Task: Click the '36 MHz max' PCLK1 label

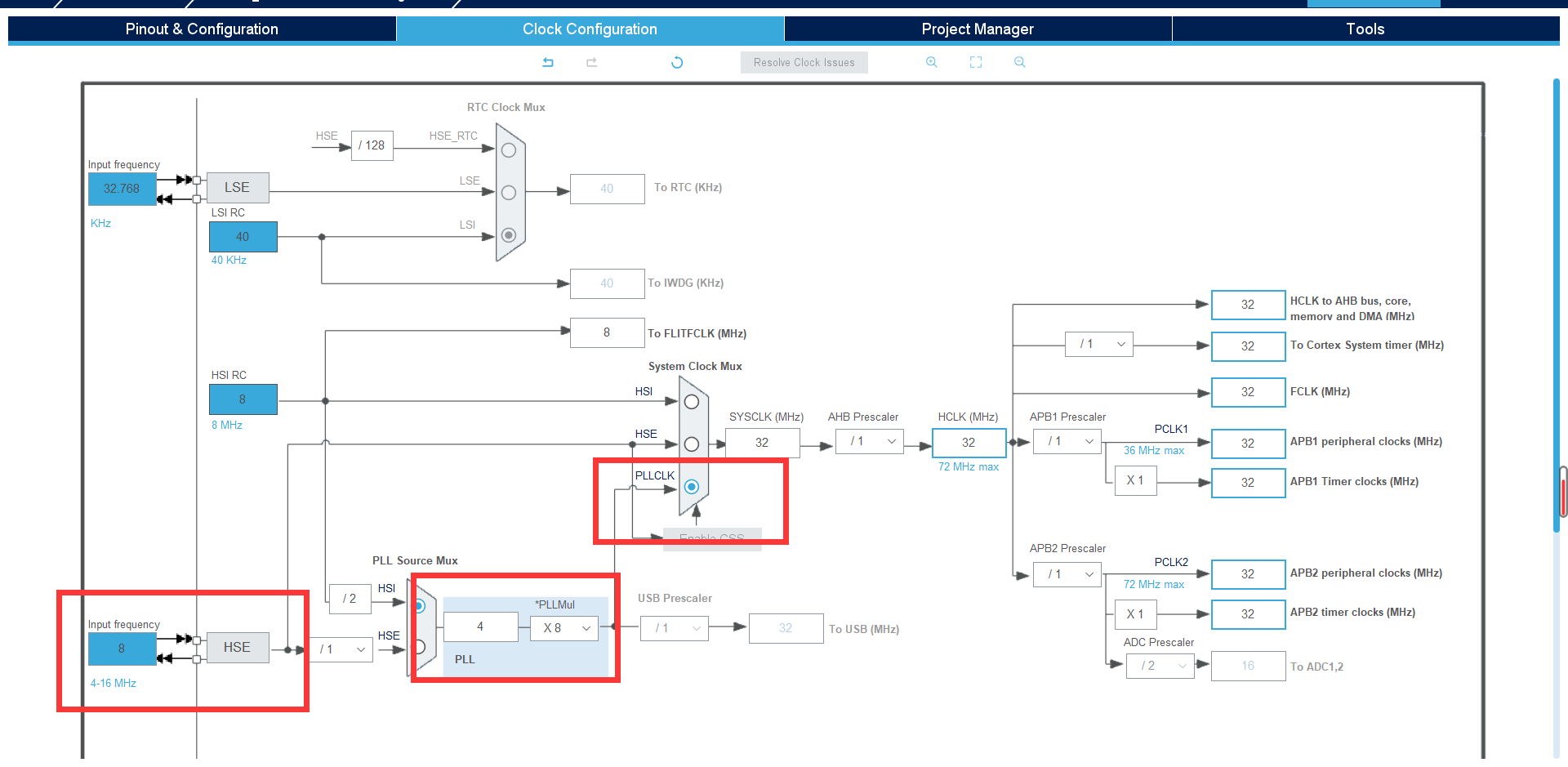Action: click(1153, 451)
